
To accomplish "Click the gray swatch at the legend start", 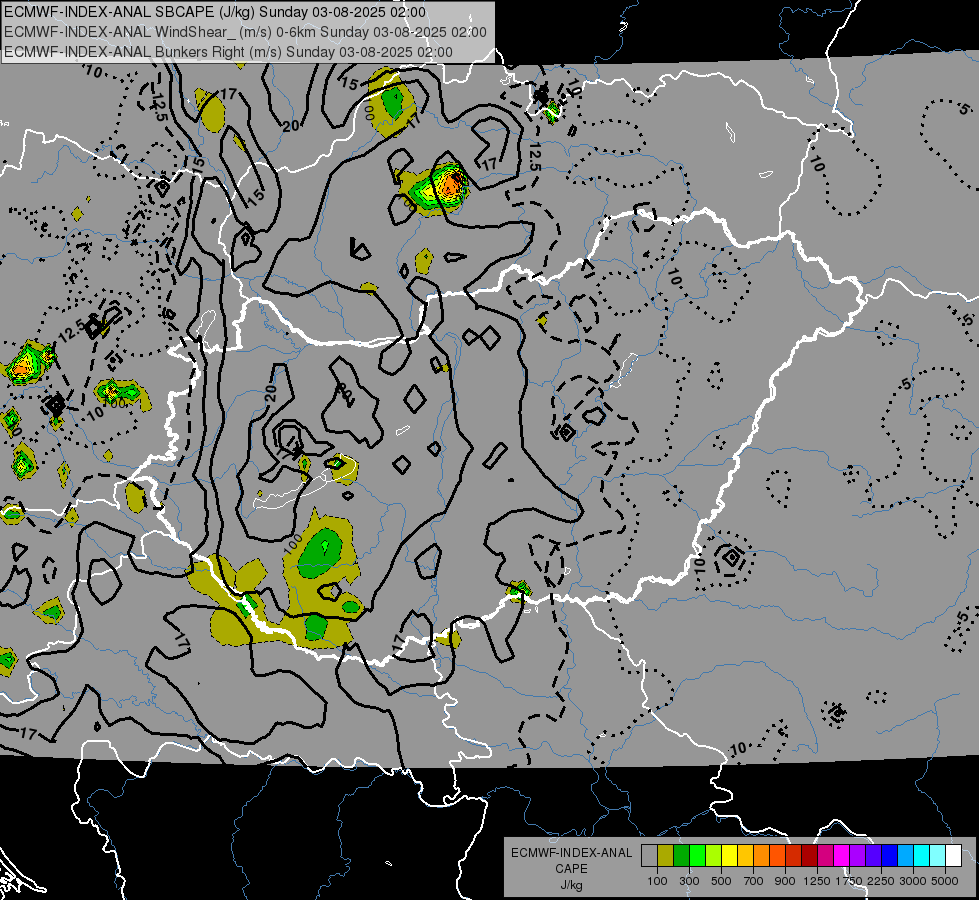I will (x=649, y=856).
